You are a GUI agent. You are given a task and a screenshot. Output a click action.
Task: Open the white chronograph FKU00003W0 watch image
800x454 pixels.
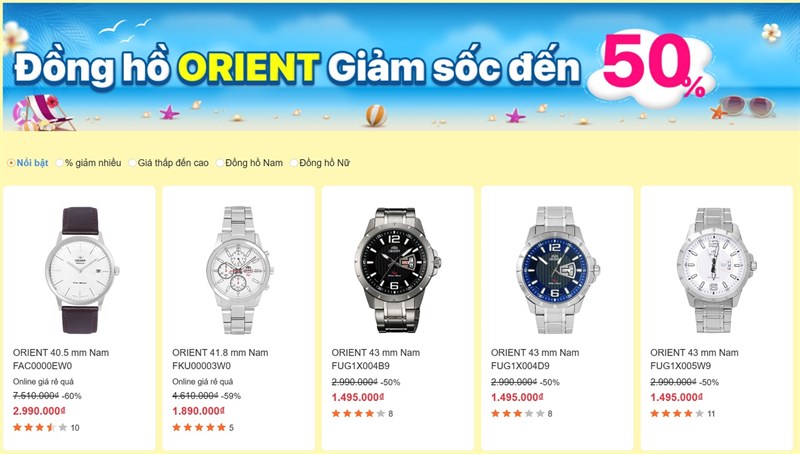pos(238,270)
